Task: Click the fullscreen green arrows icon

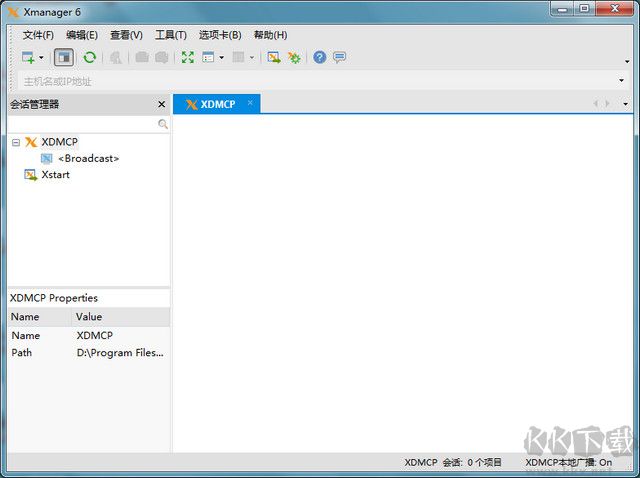Action: pos(187,57)
